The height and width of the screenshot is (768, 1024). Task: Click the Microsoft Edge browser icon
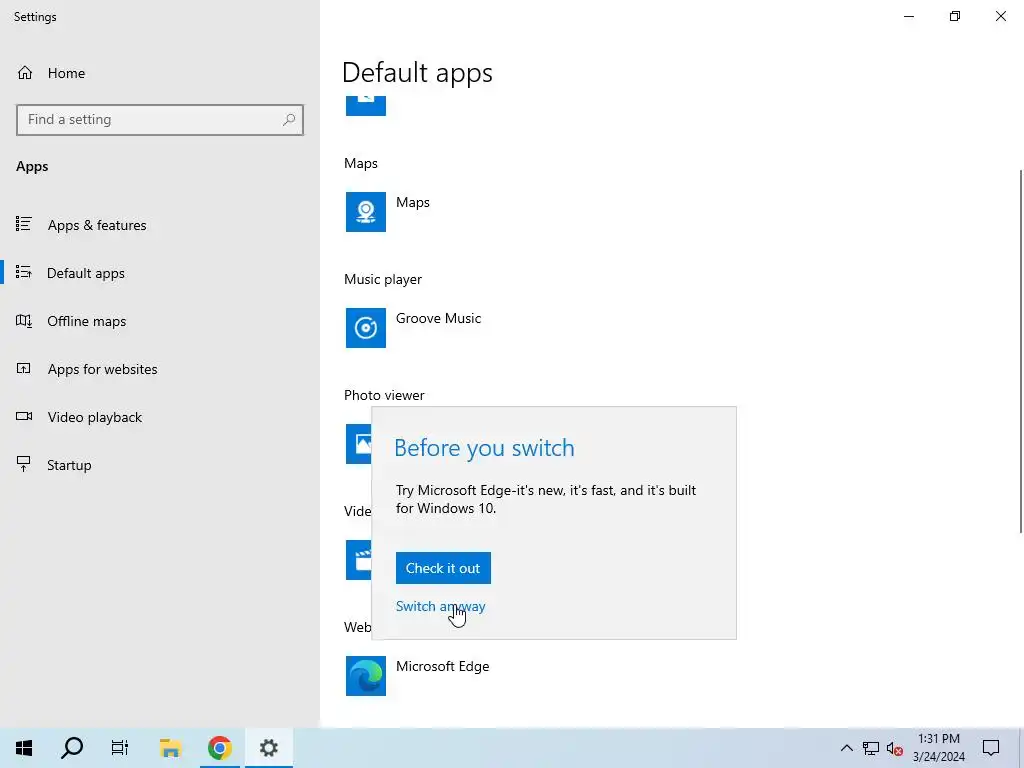(x=366, y=676)
